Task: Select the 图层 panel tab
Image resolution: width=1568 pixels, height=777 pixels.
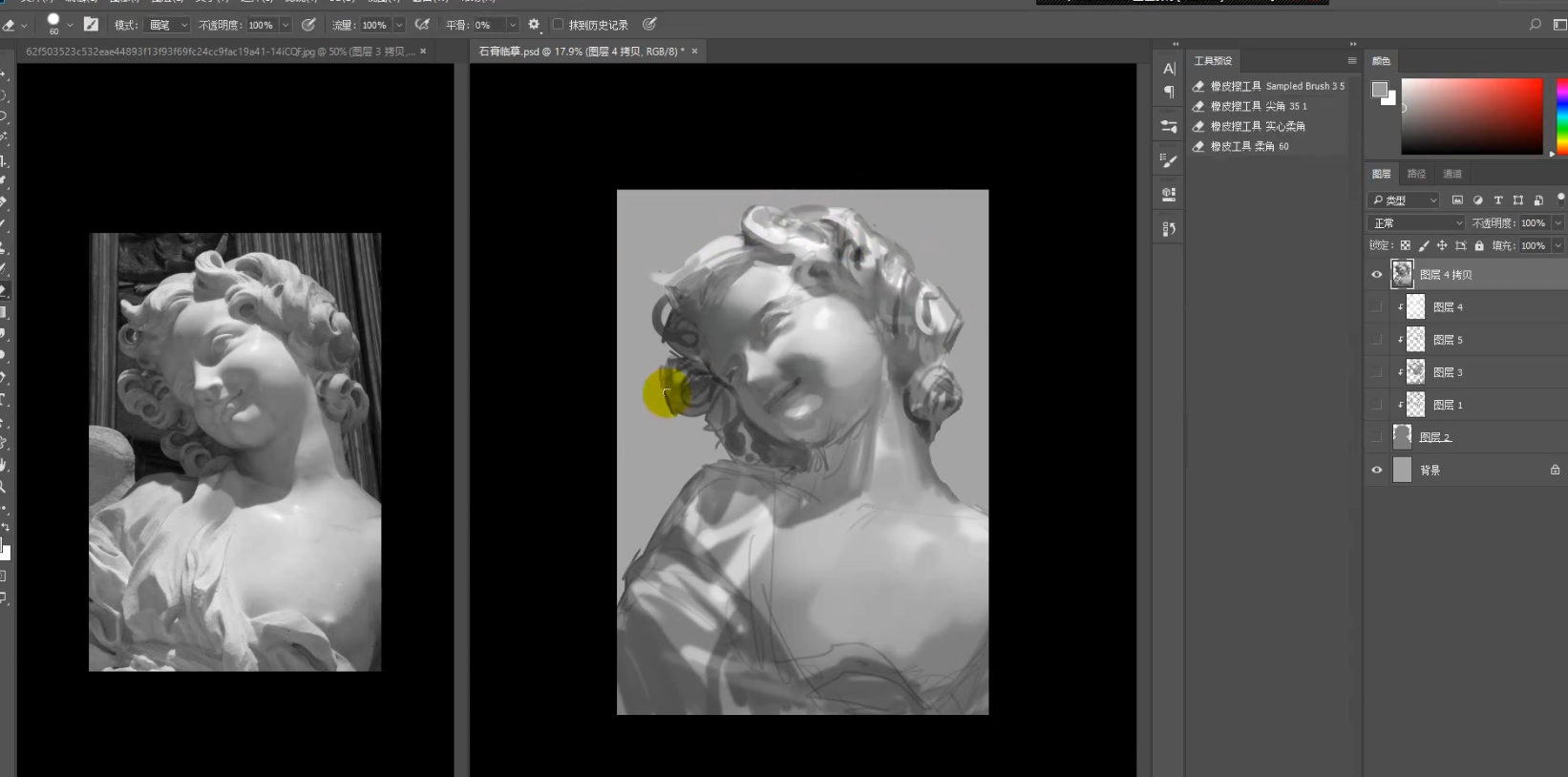Action: pyautogui.click(x=1381, y=174)
